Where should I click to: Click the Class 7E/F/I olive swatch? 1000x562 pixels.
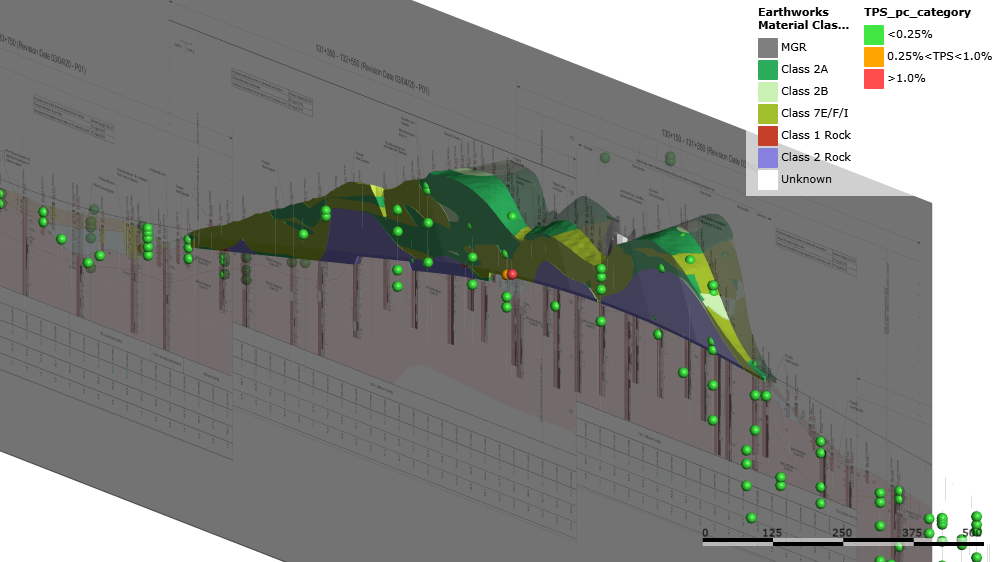[768, 114]
